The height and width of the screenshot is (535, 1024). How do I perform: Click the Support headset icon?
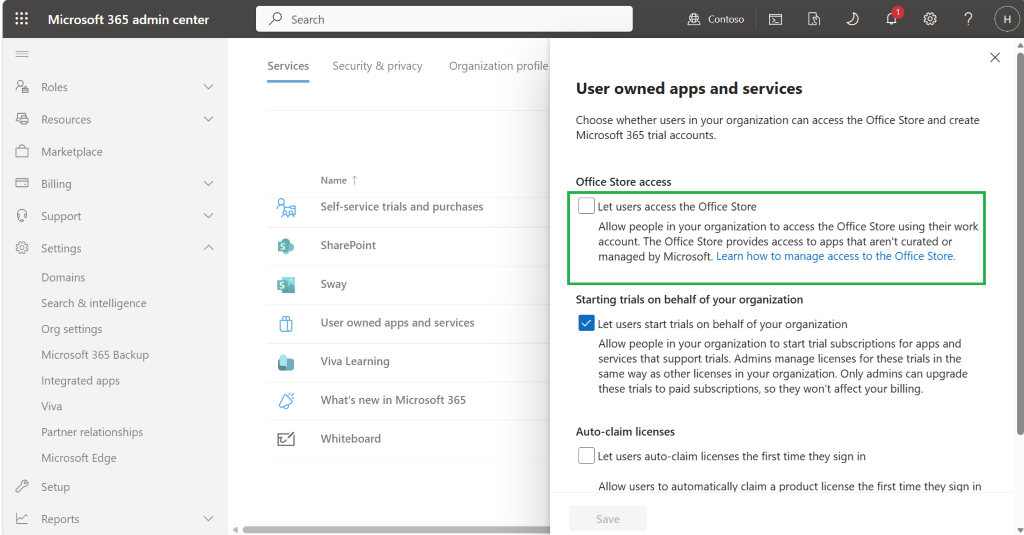22,216
